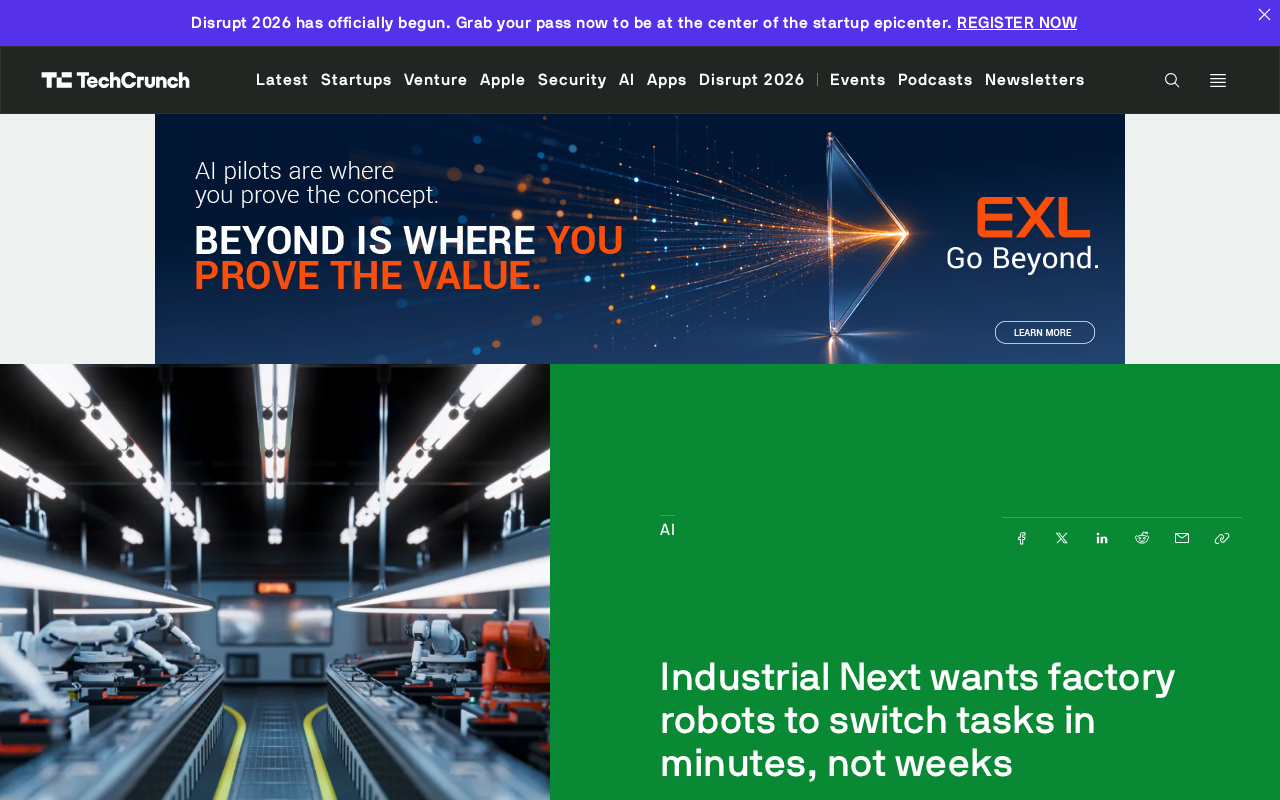This screenshot has height=800, width=1280.
Task: Copy the article link
Action: click(1222, 538)
